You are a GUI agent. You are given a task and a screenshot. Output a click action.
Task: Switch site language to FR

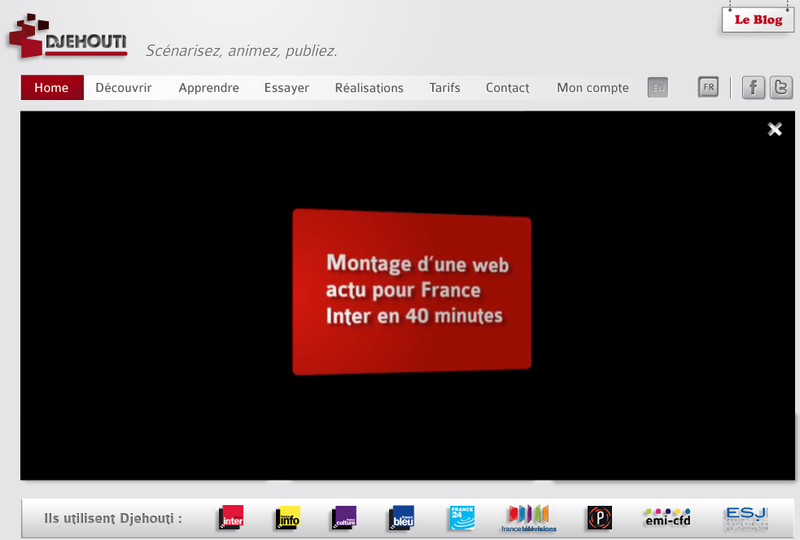point(708,88)
